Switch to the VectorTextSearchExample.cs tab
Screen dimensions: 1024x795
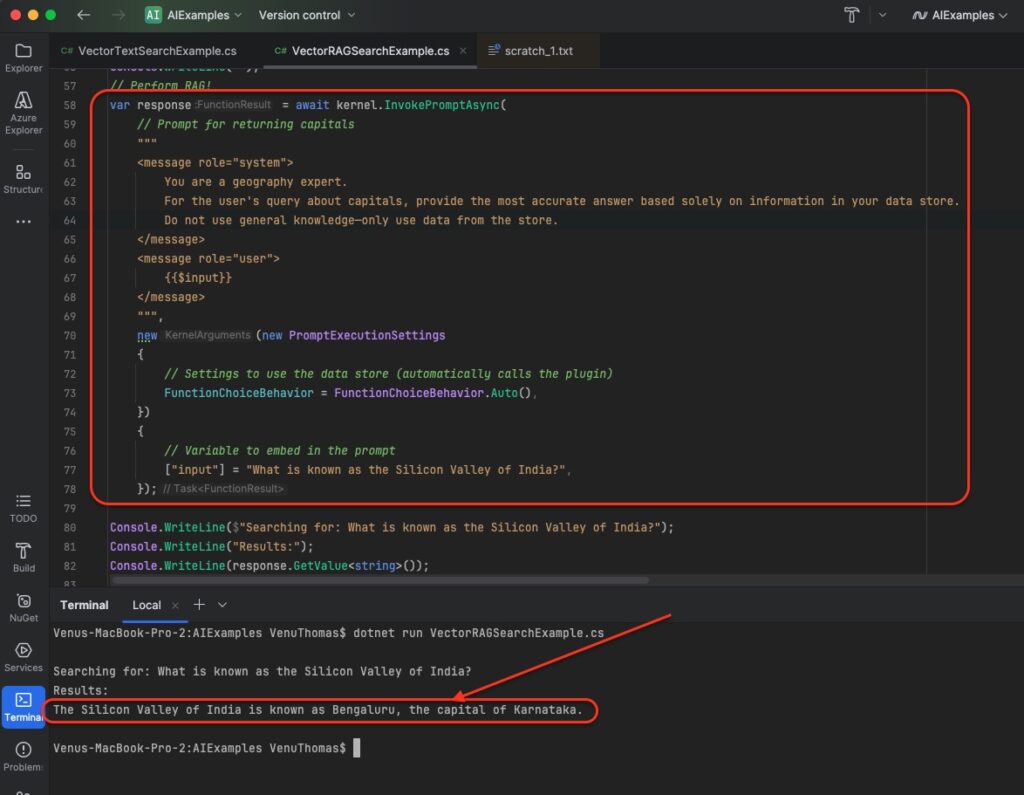(x=150, y=50)
